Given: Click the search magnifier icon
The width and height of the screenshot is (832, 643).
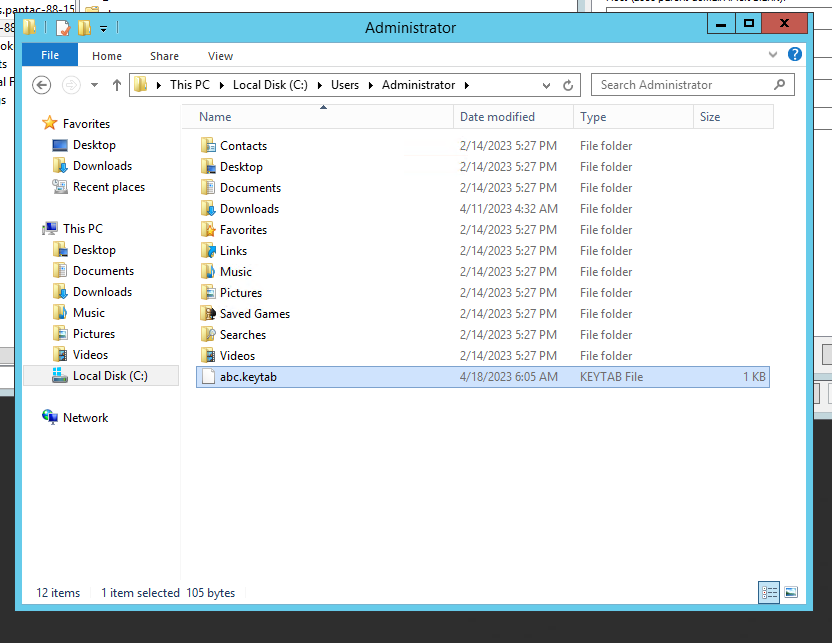Looking at the screenshot, I should [x=779, y=84].
